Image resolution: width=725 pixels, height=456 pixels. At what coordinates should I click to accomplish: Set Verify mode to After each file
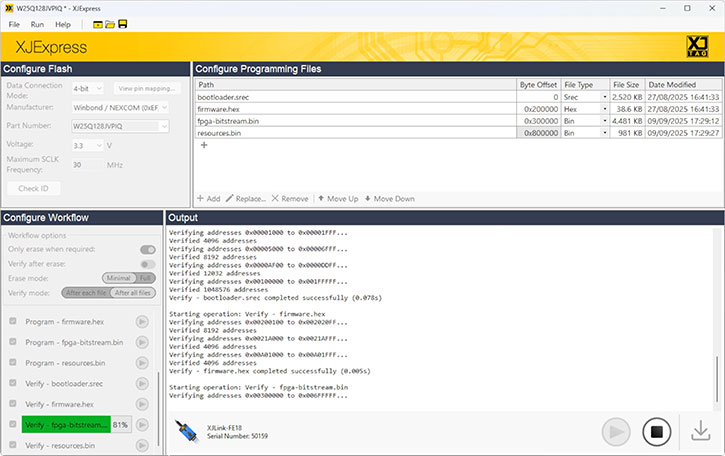tap(86, 293)
